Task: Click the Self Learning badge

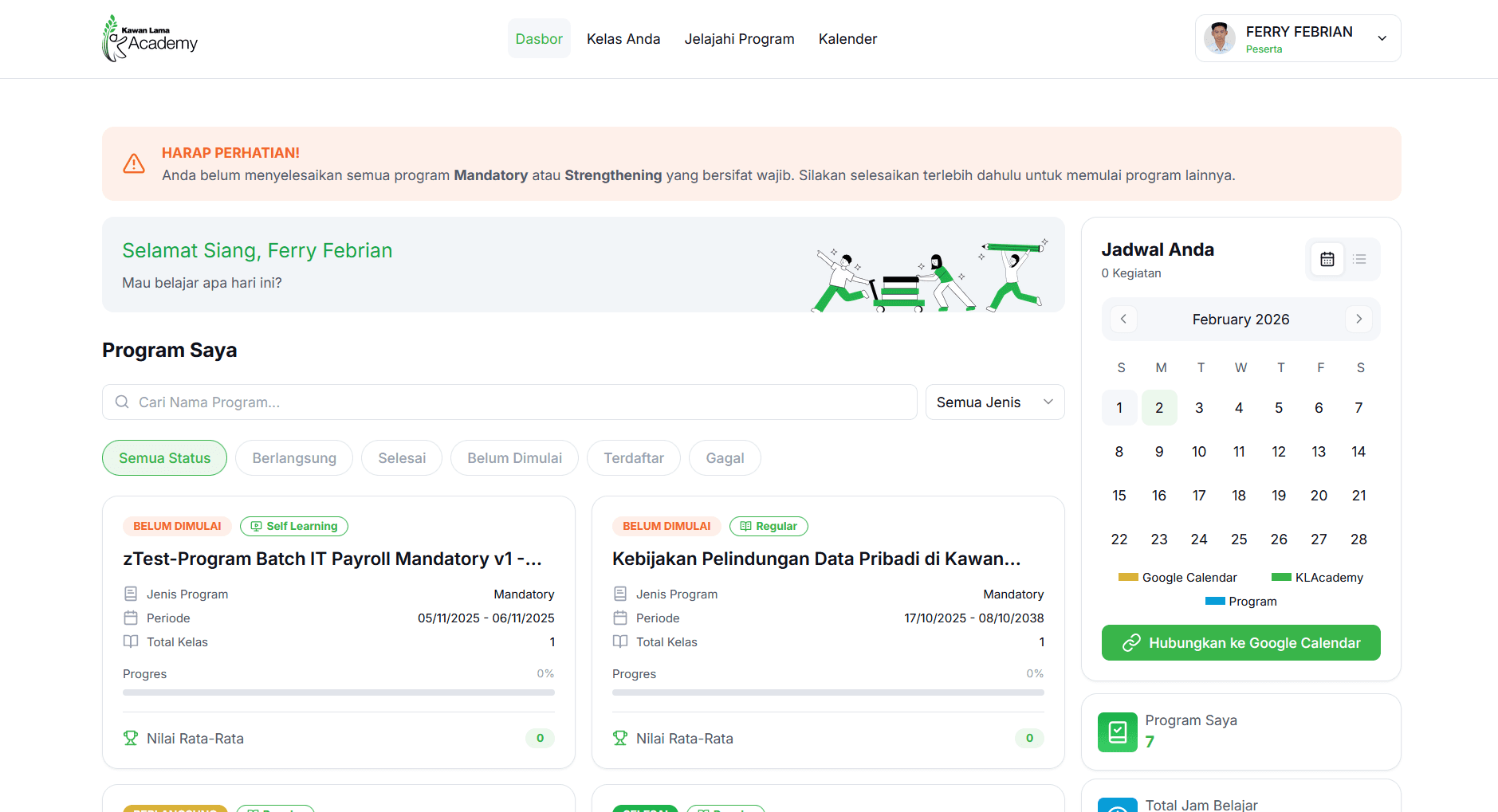Action: pos(294,526)
